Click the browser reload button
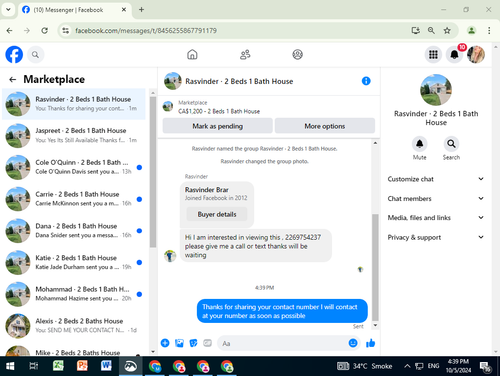 point(44,31)
